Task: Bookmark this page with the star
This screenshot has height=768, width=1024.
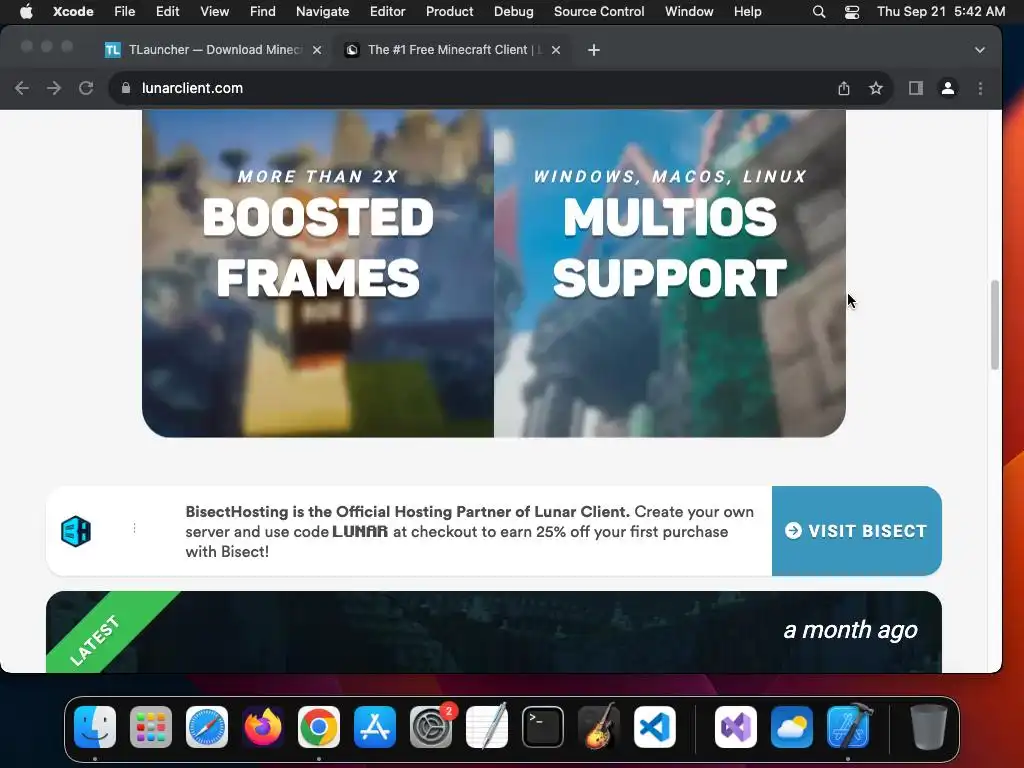Action: (876, 88)
